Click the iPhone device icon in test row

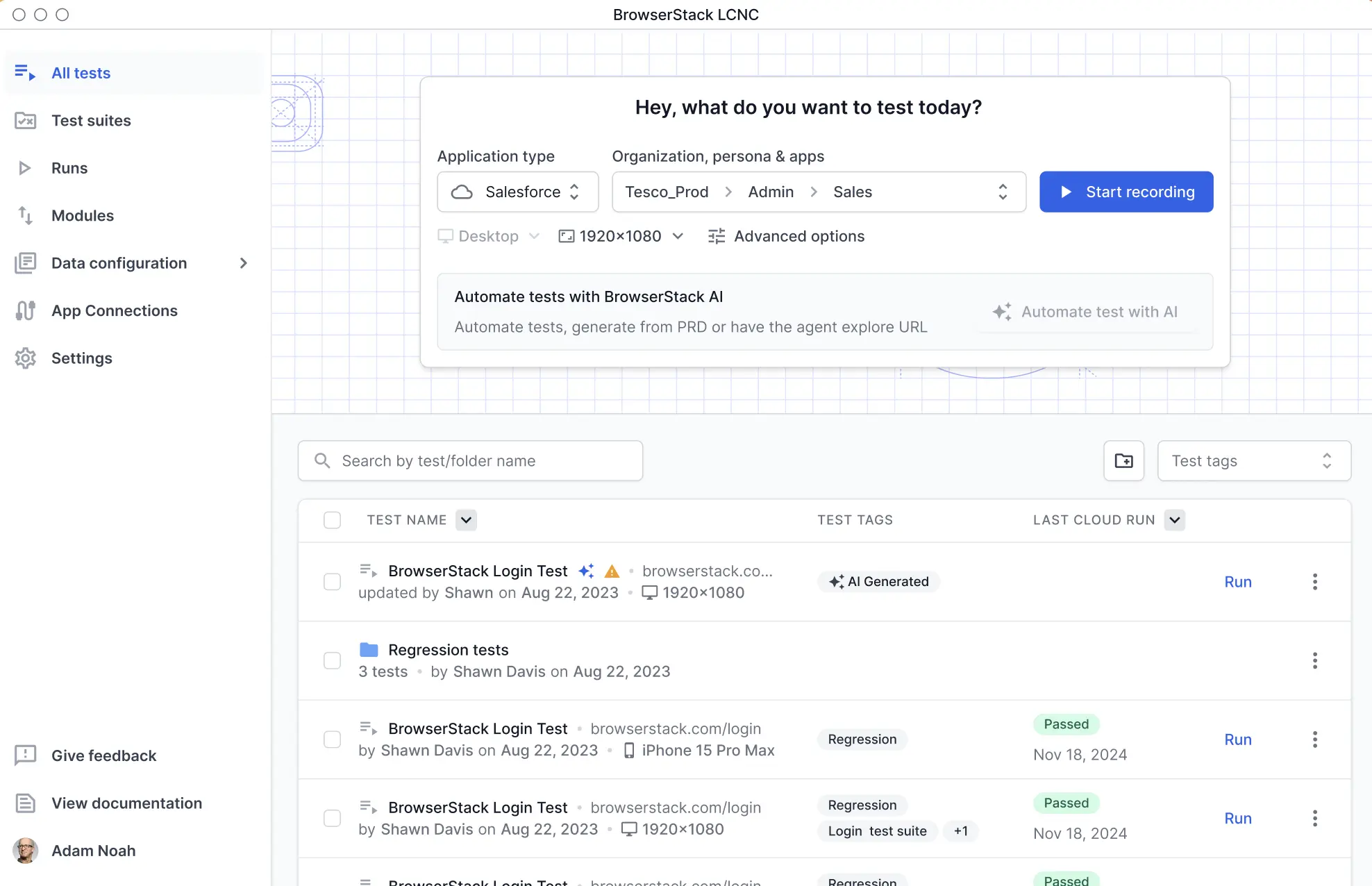(x=629, y=751)
